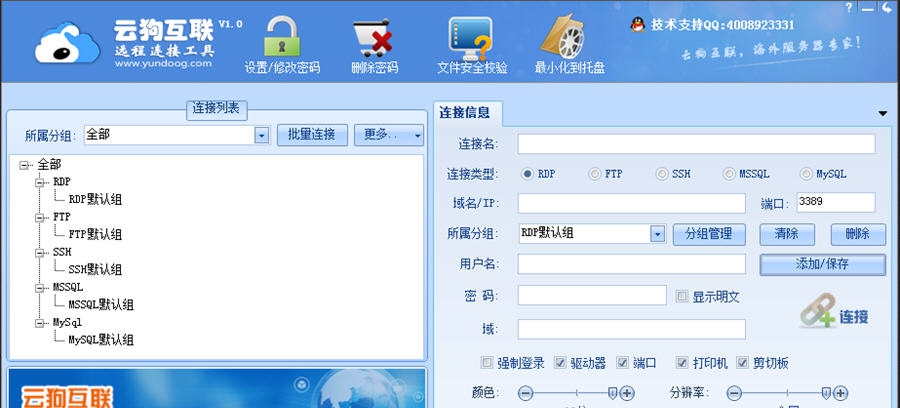Click the 域 input field
Image resolution: width=900 pixels, height=408 pixels.
[631, 329]
